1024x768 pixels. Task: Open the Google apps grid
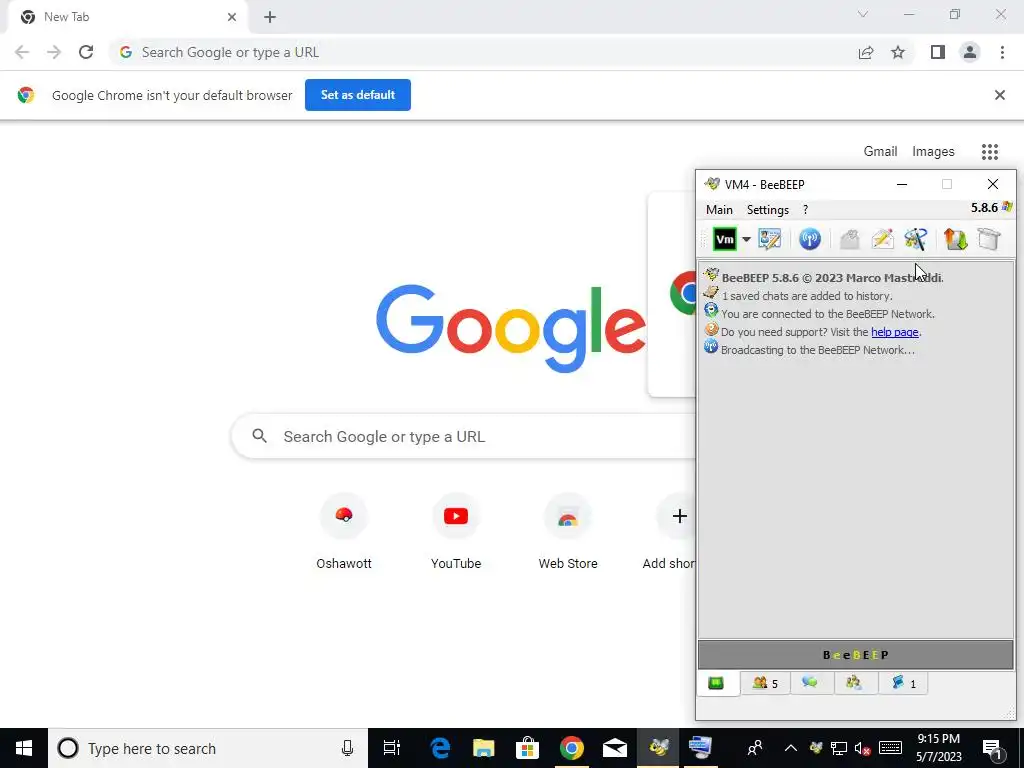(x=990, y=152)
